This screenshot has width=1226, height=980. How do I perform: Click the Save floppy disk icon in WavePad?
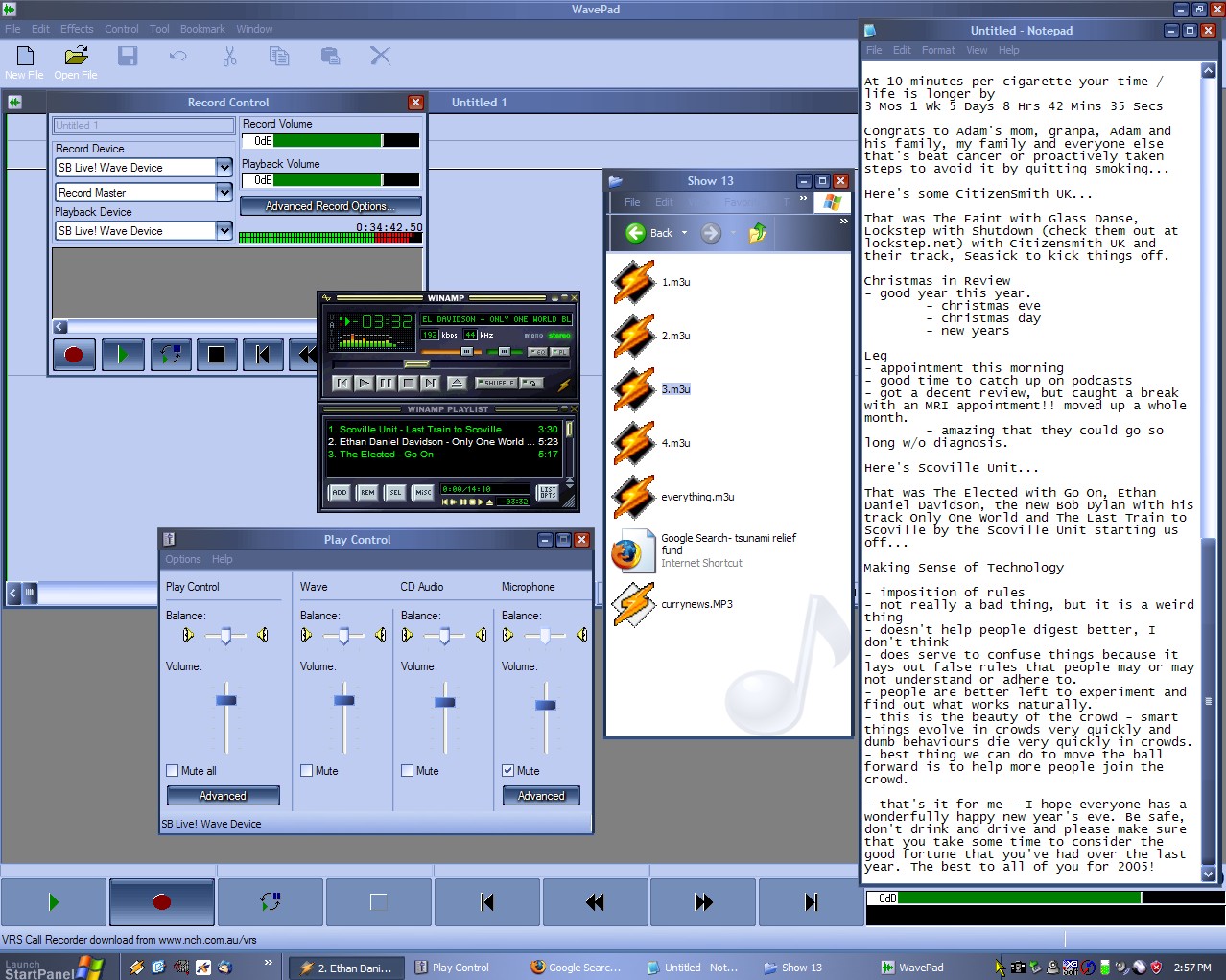128,56
